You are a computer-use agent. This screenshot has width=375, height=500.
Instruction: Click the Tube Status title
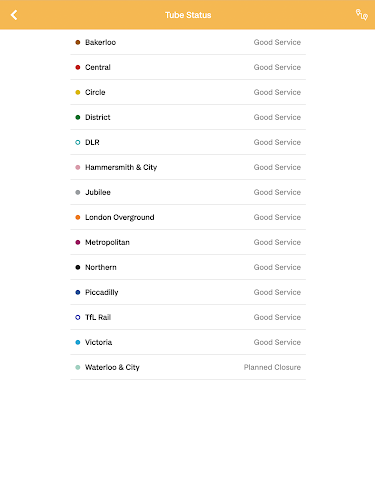pyautogui.click(x=188, y=15)
